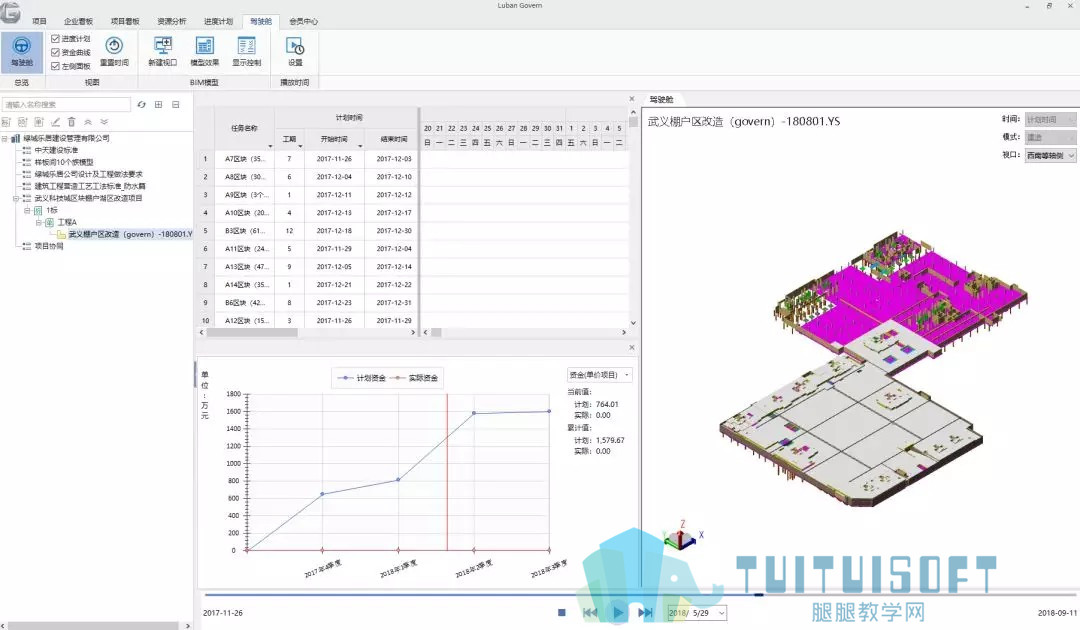This screenshot has height=630, width=1080.
Task: Switch to the 进度计划 ribbon tab
Action: (218, 21)
